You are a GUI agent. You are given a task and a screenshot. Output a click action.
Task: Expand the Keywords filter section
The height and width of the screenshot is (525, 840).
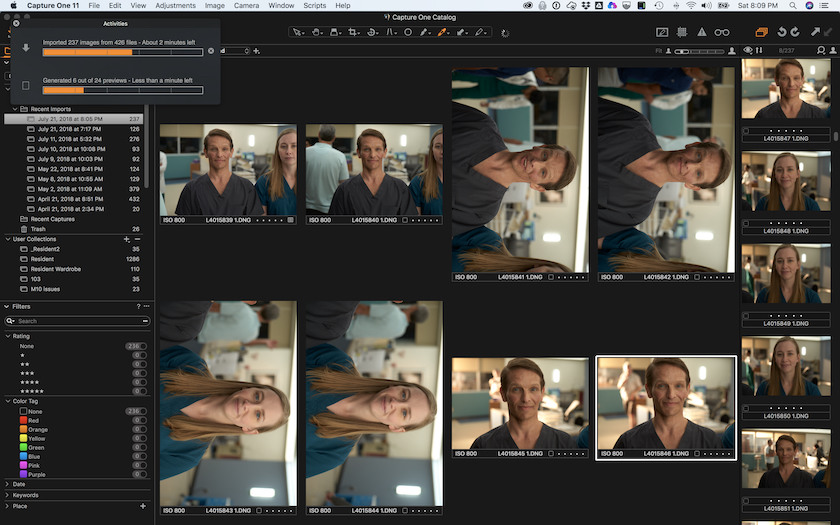[x=26, y=495]
